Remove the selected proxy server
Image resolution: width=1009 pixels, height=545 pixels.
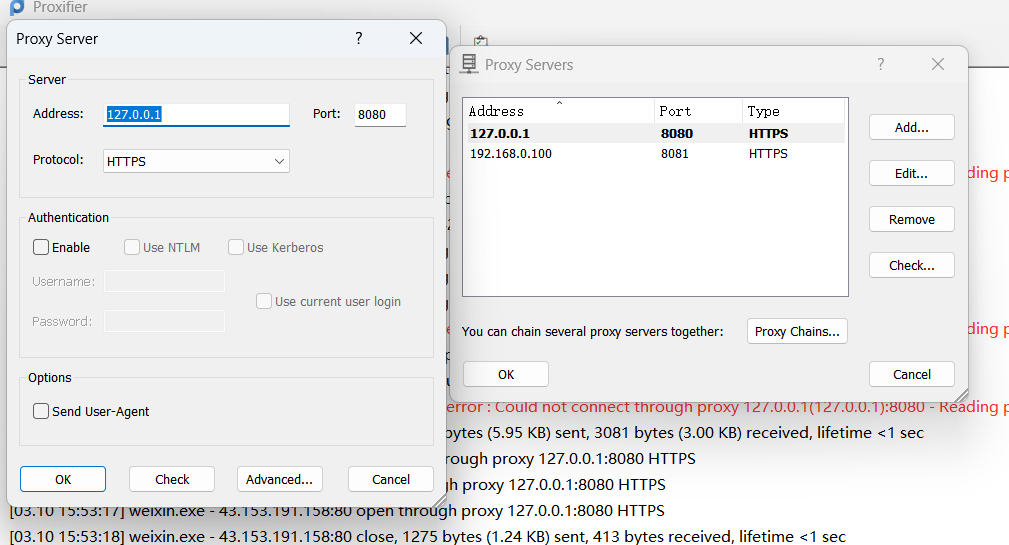tap(911, 219)
